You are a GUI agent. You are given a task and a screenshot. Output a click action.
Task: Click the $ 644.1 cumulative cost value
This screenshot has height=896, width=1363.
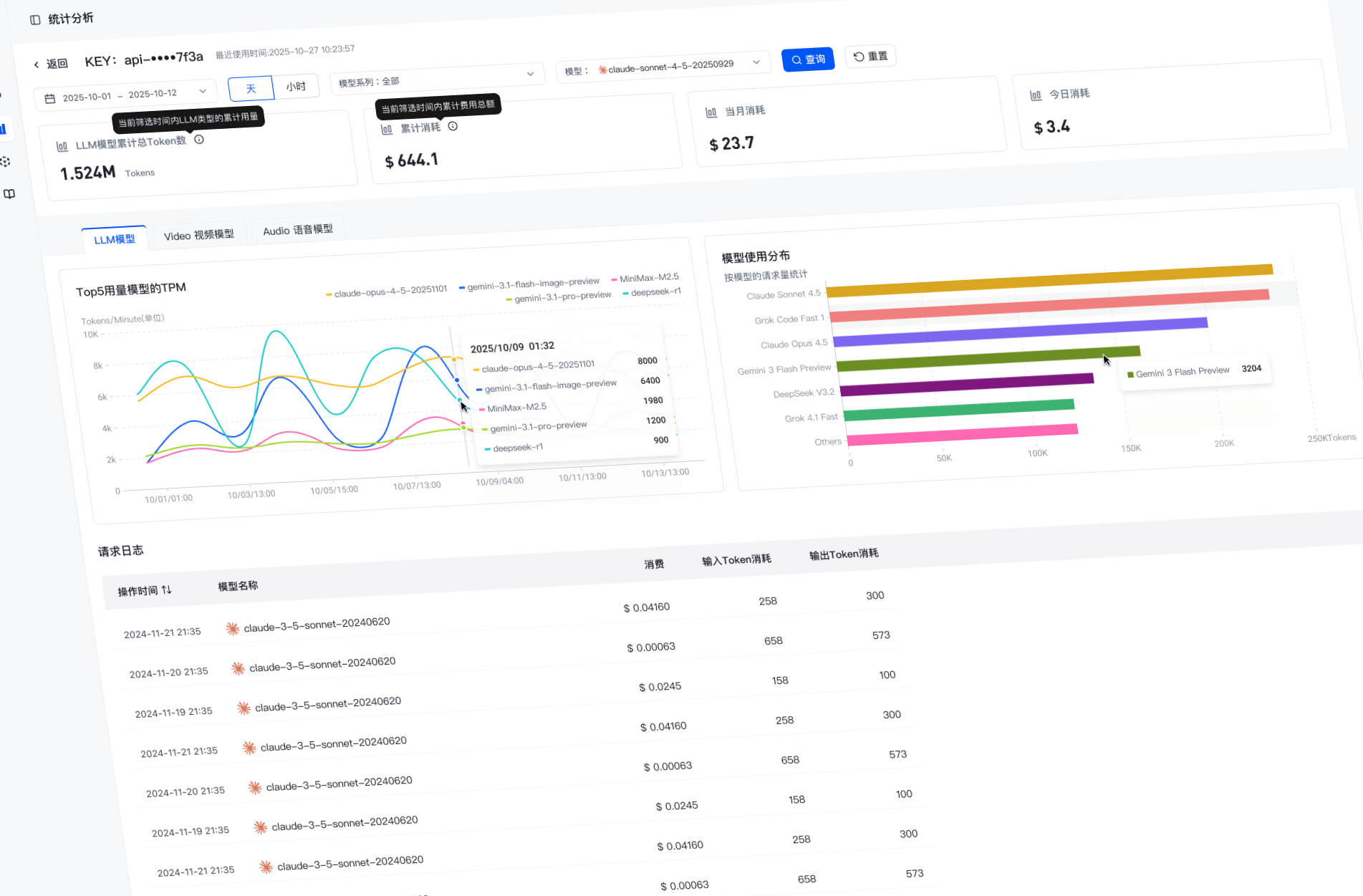[x=411, y=160]
